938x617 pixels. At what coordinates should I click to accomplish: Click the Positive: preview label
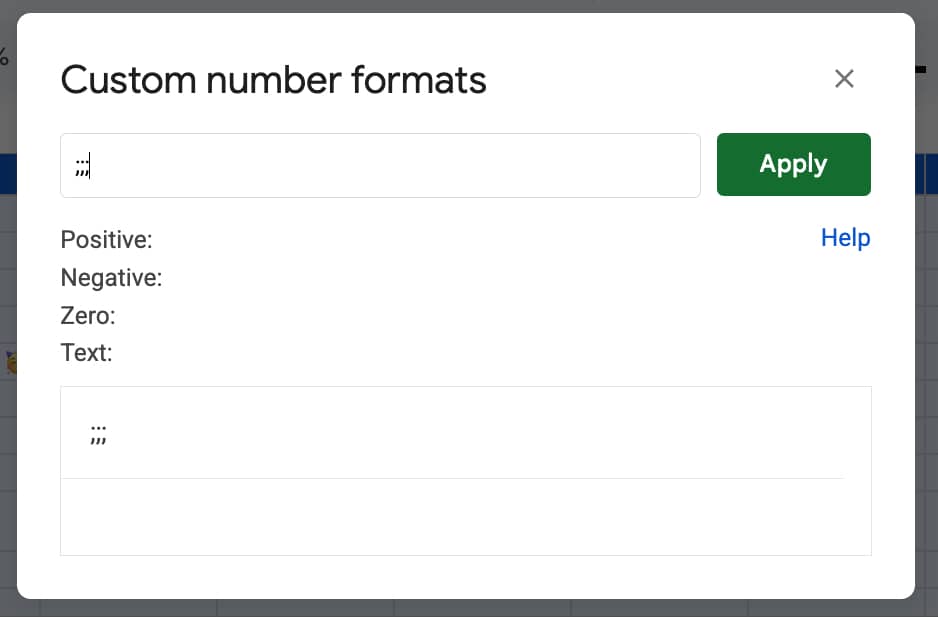[106, 240]
